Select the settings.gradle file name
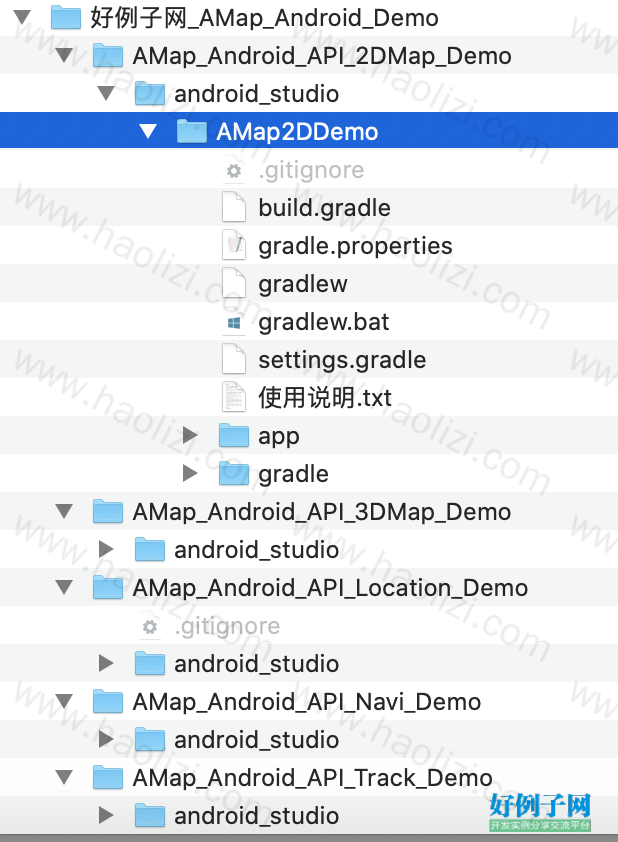Screen dimensions: 618x842 [342, 360]
